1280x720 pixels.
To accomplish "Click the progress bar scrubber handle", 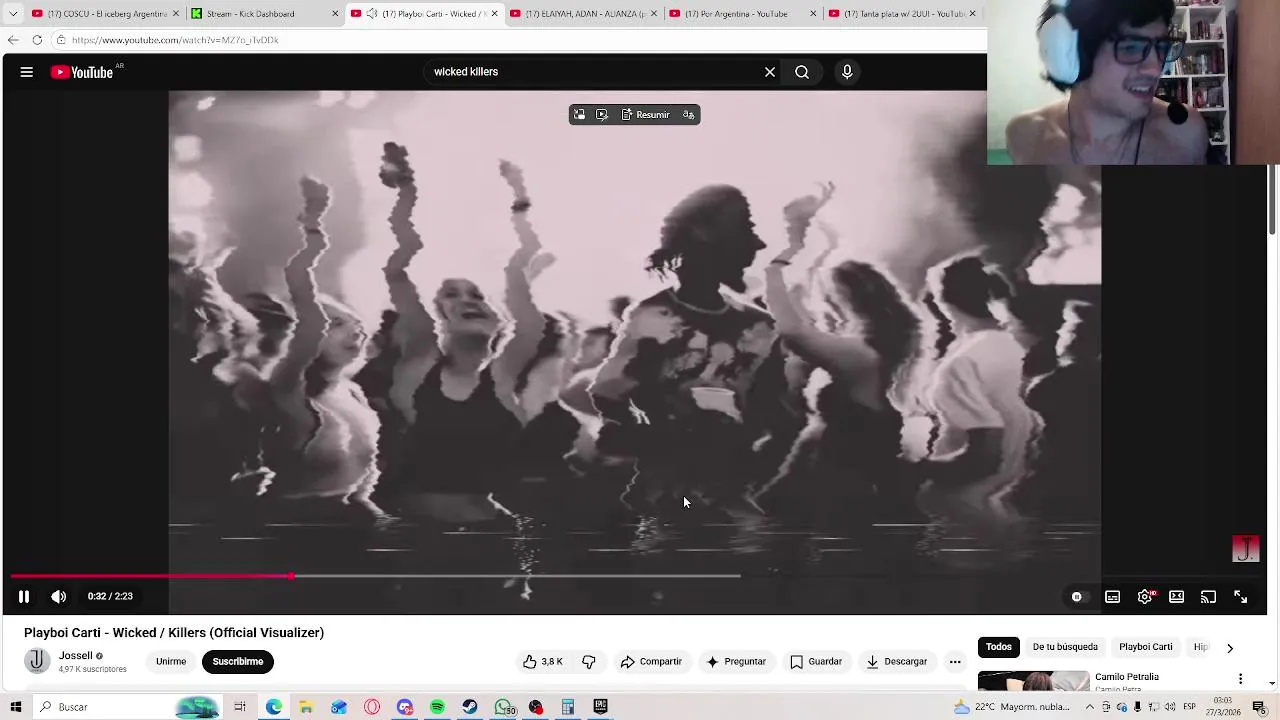I will [x=292, y=576].
